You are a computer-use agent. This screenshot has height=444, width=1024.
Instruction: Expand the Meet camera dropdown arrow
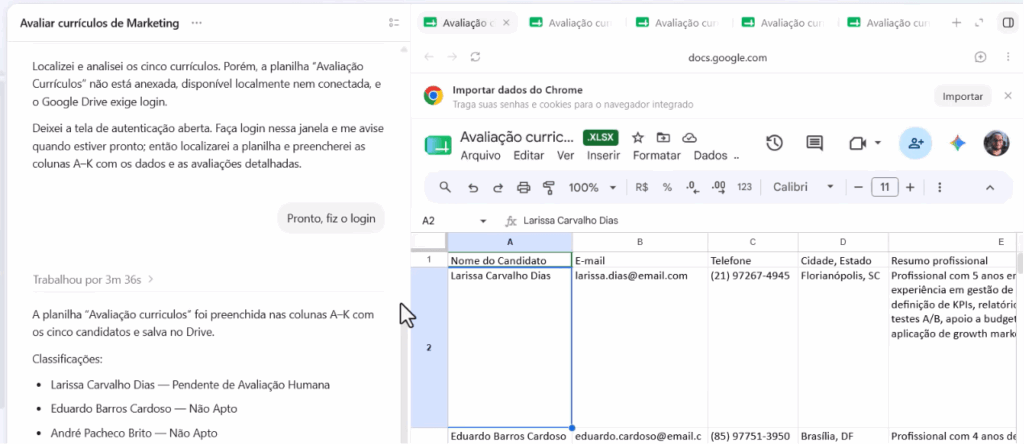878,143
